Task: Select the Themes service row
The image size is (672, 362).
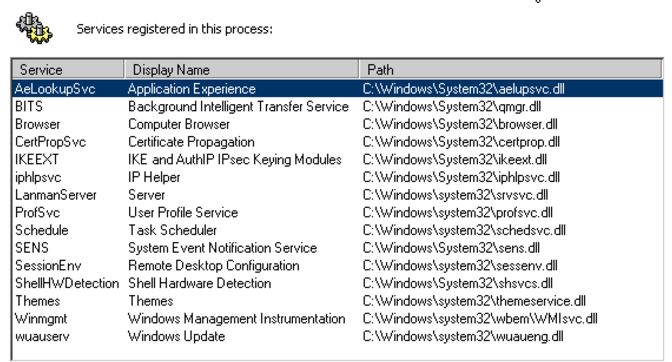Action: [337, 301]
